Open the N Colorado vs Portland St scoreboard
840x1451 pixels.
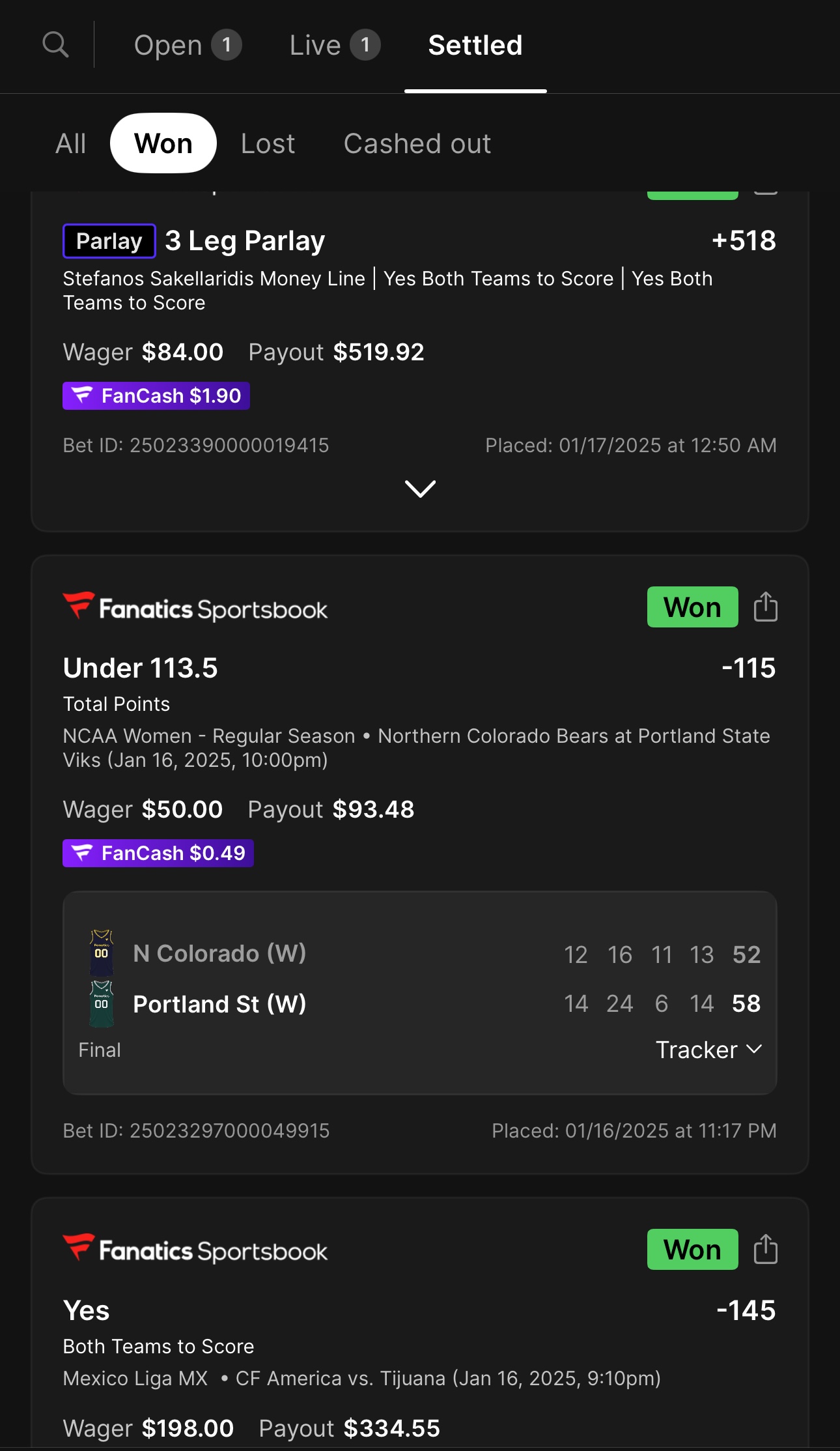(419, 979)
